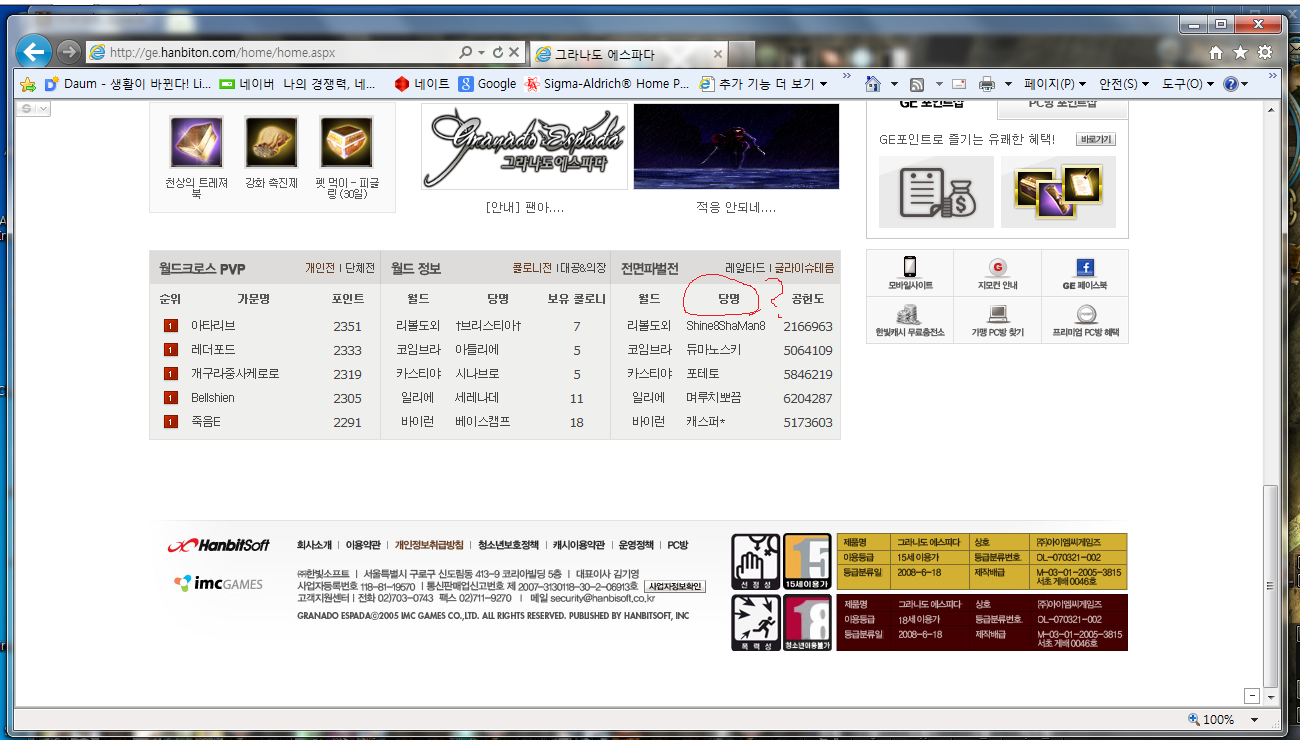
Task: Open the IE Home icon at top right
Action: (1216, 52)
